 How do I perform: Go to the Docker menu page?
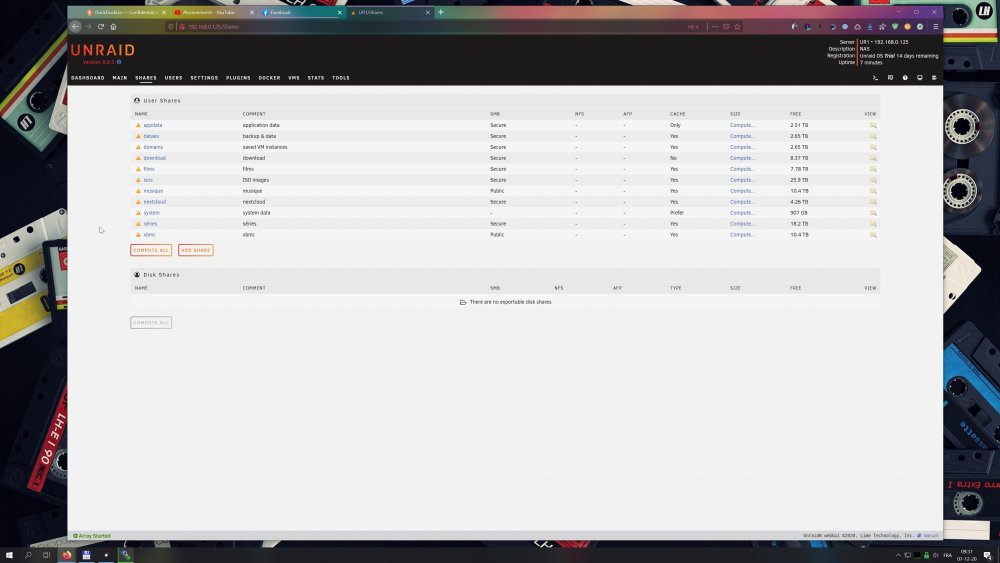click(269, 78)
